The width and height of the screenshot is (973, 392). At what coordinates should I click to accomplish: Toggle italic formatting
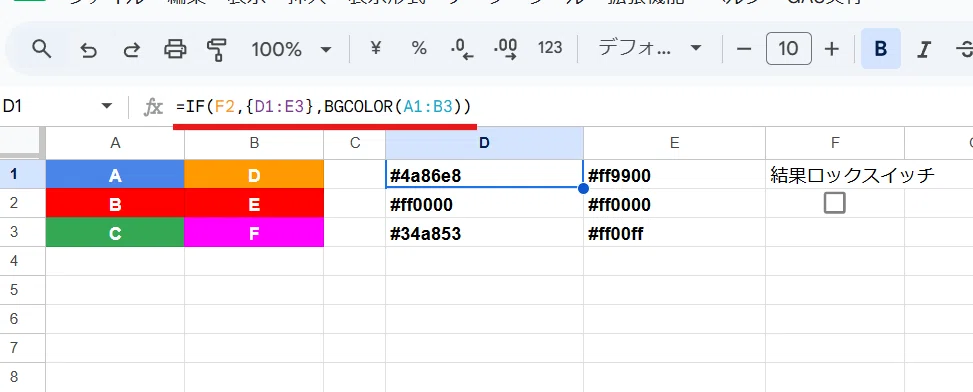click(924, 49)
